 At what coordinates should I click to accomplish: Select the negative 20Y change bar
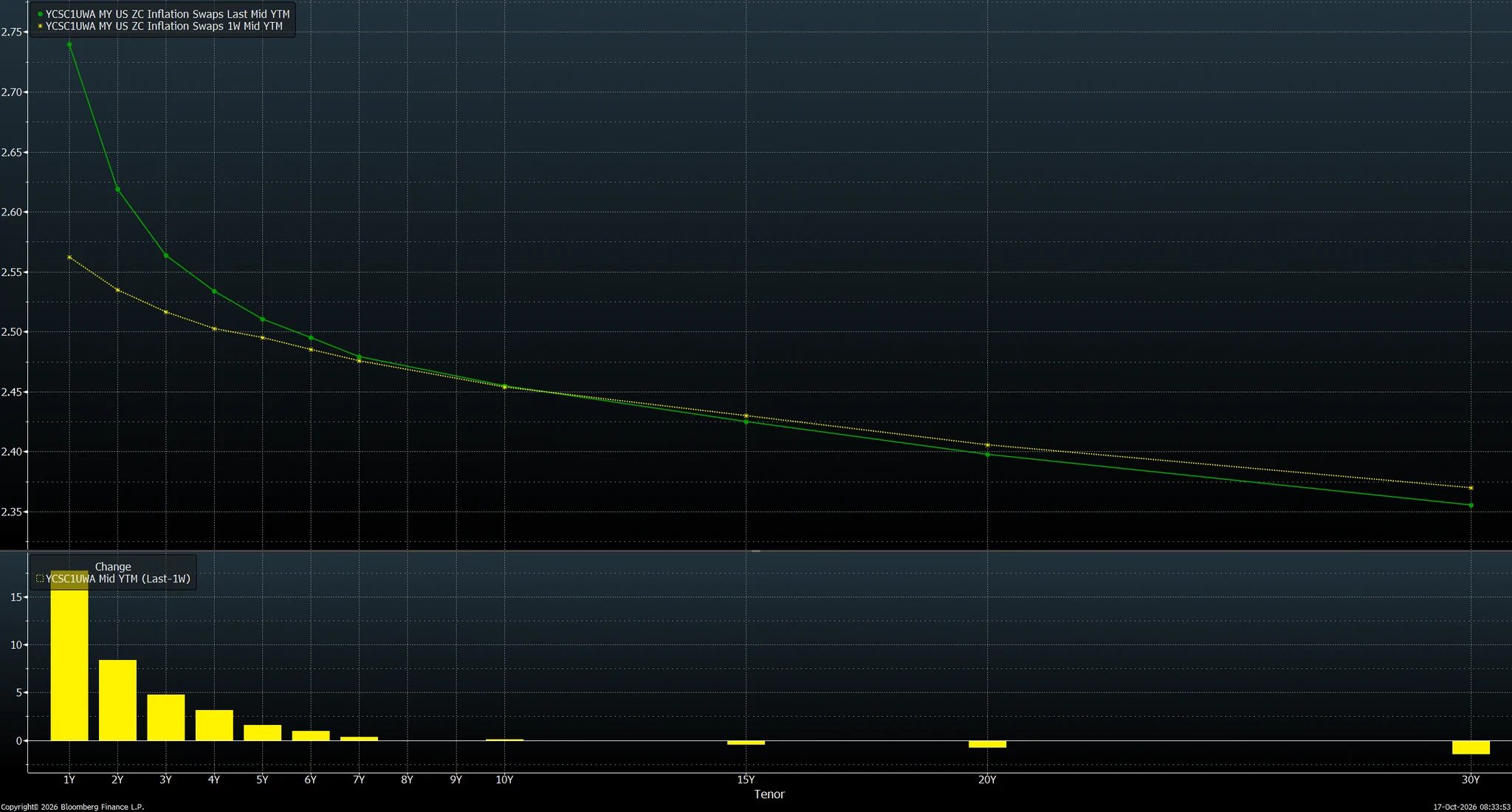point(987,744)
